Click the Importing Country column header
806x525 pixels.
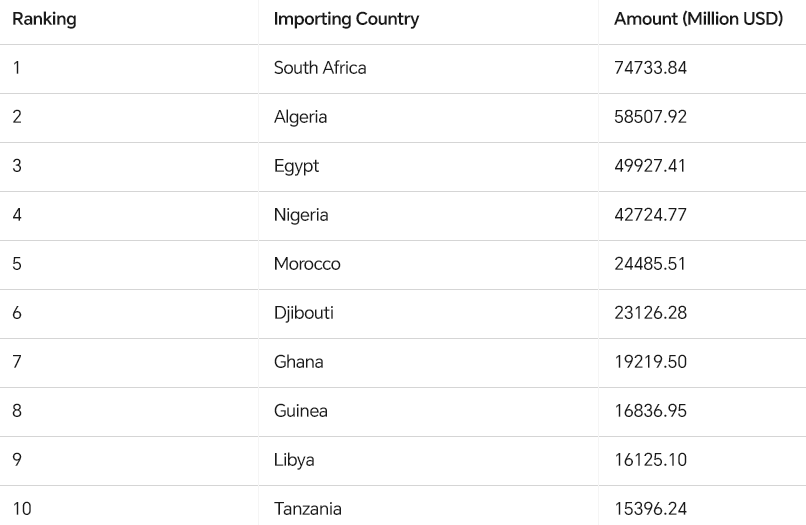pos(346,19)
